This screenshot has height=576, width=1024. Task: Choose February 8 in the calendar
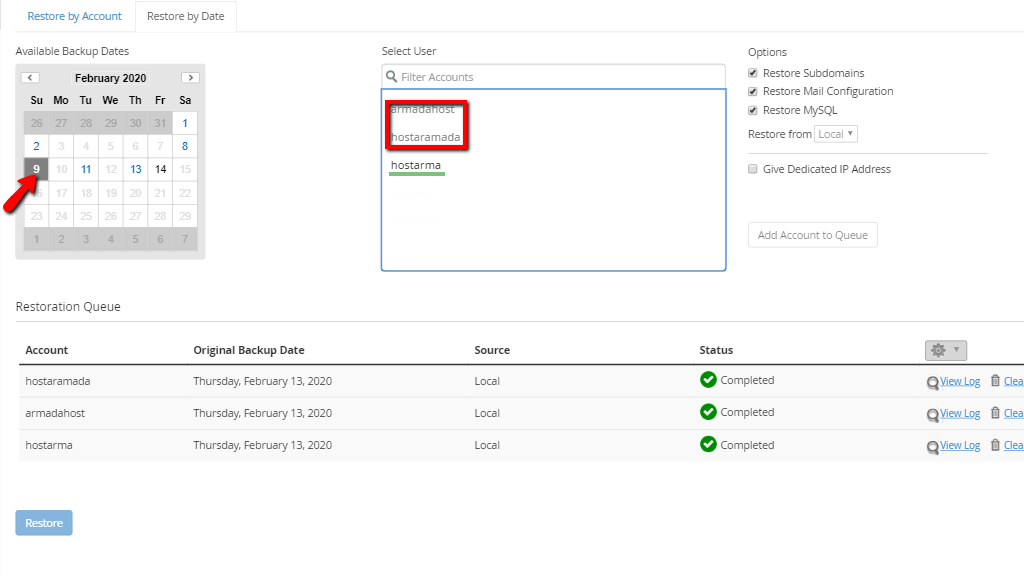[x=185, y=146]
